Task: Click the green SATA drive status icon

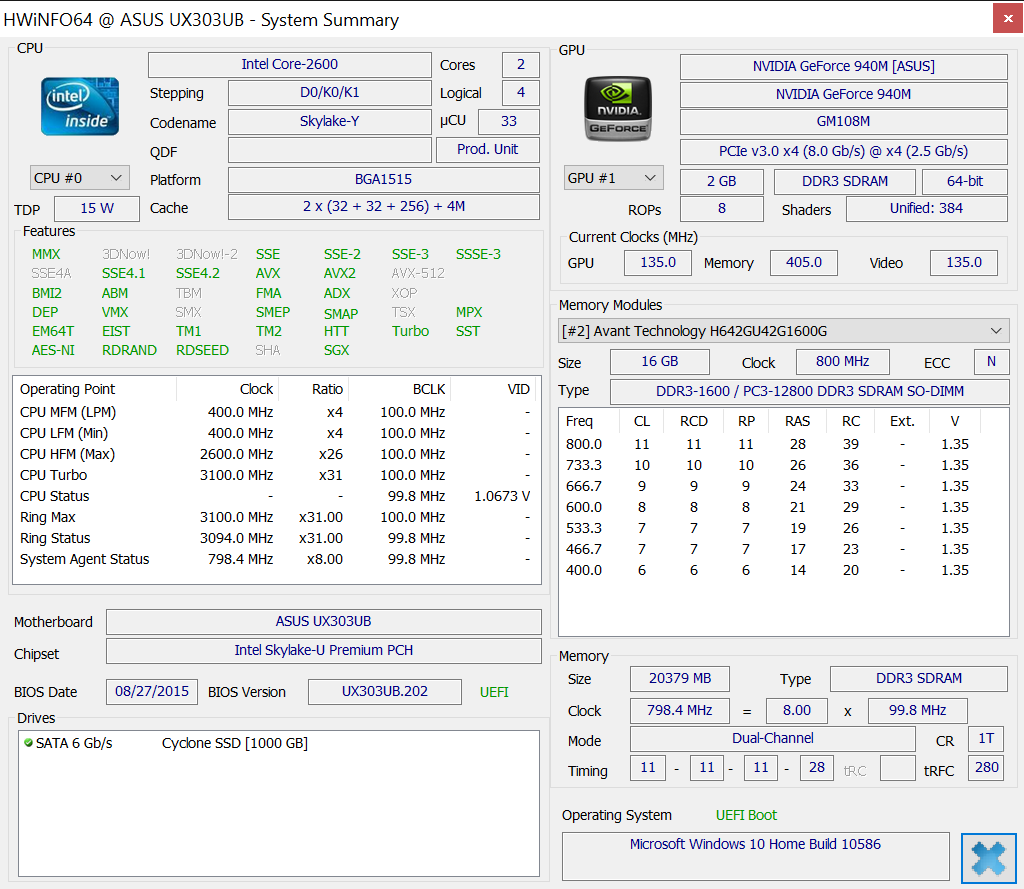Action: (28, 743)
